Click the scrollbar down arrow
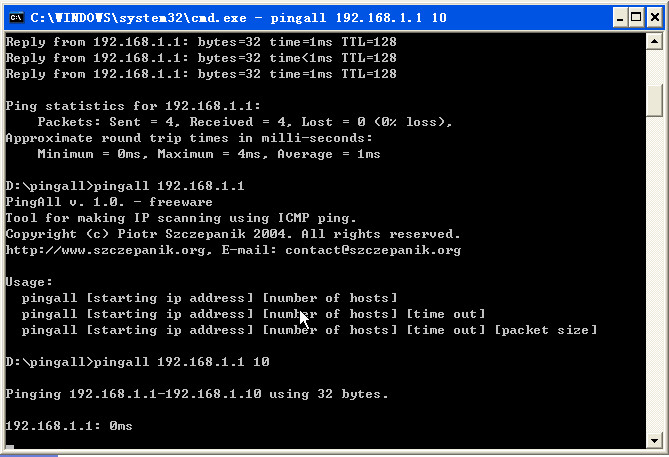Viewport: 669px width, 457px height. [x=654, y=439]
